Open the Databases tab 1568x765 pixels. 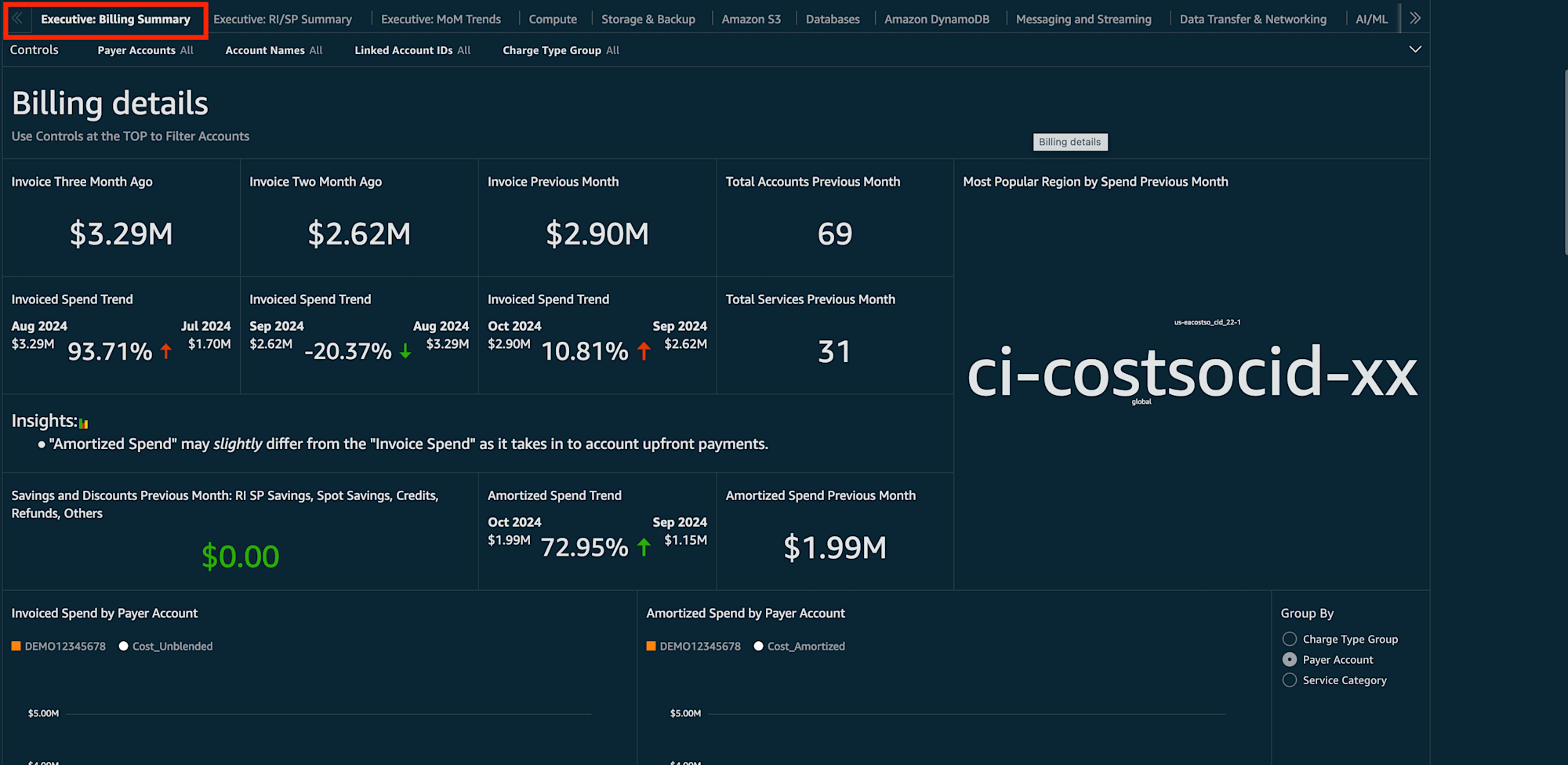(833, 19)
